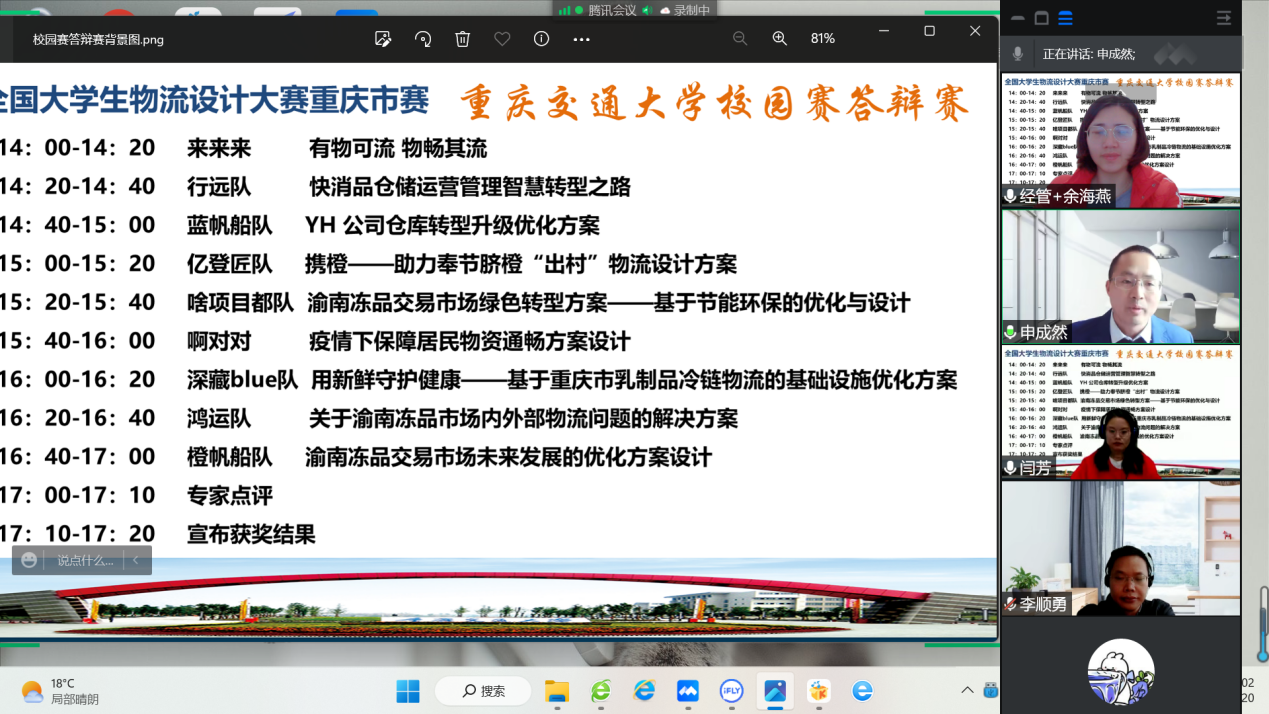Click the edit image icon in Photos
This screenshot has height=714, width=1269.
(383, 39)
